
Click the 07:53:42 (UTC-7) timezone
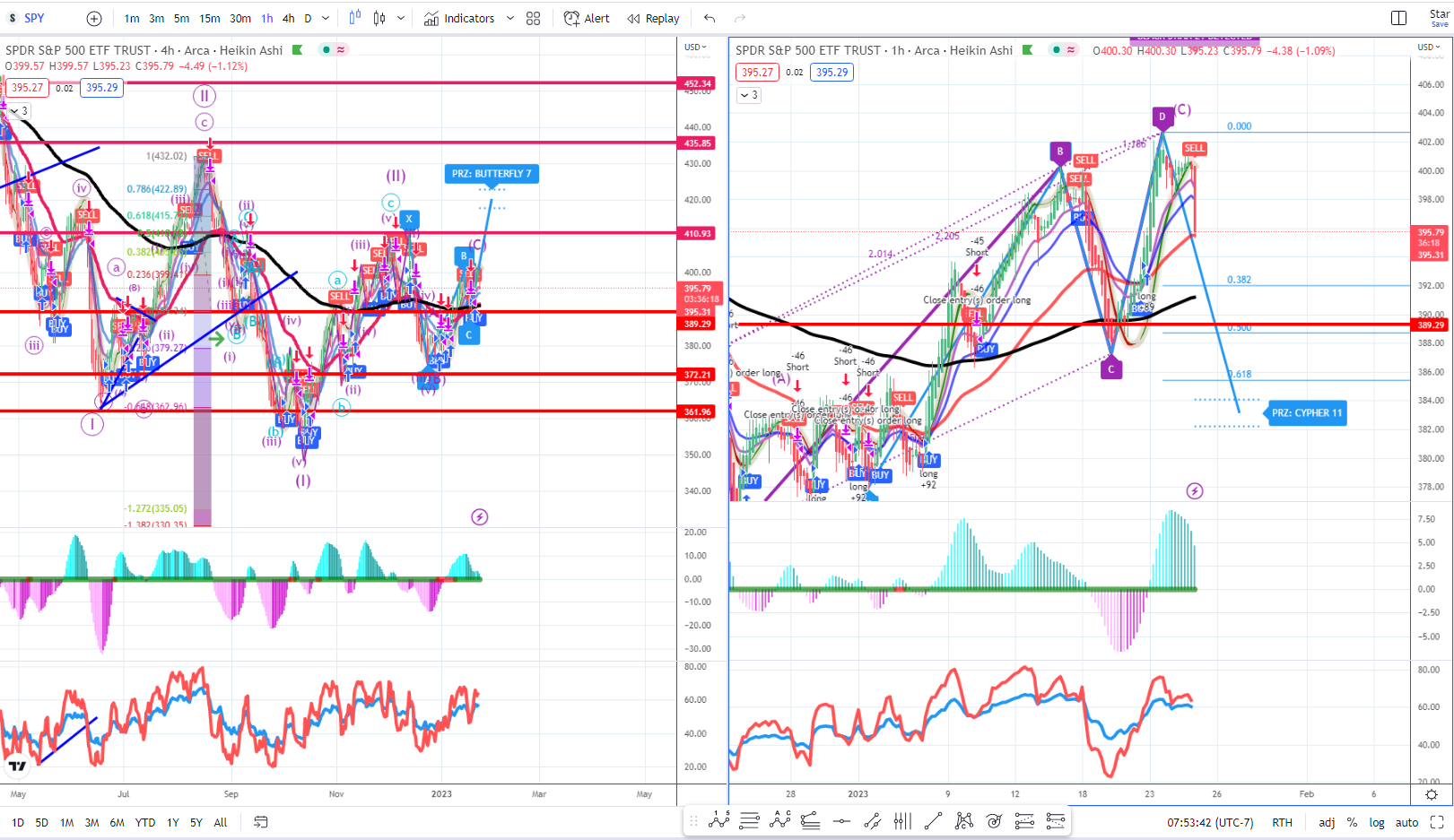click(1210, 822)
